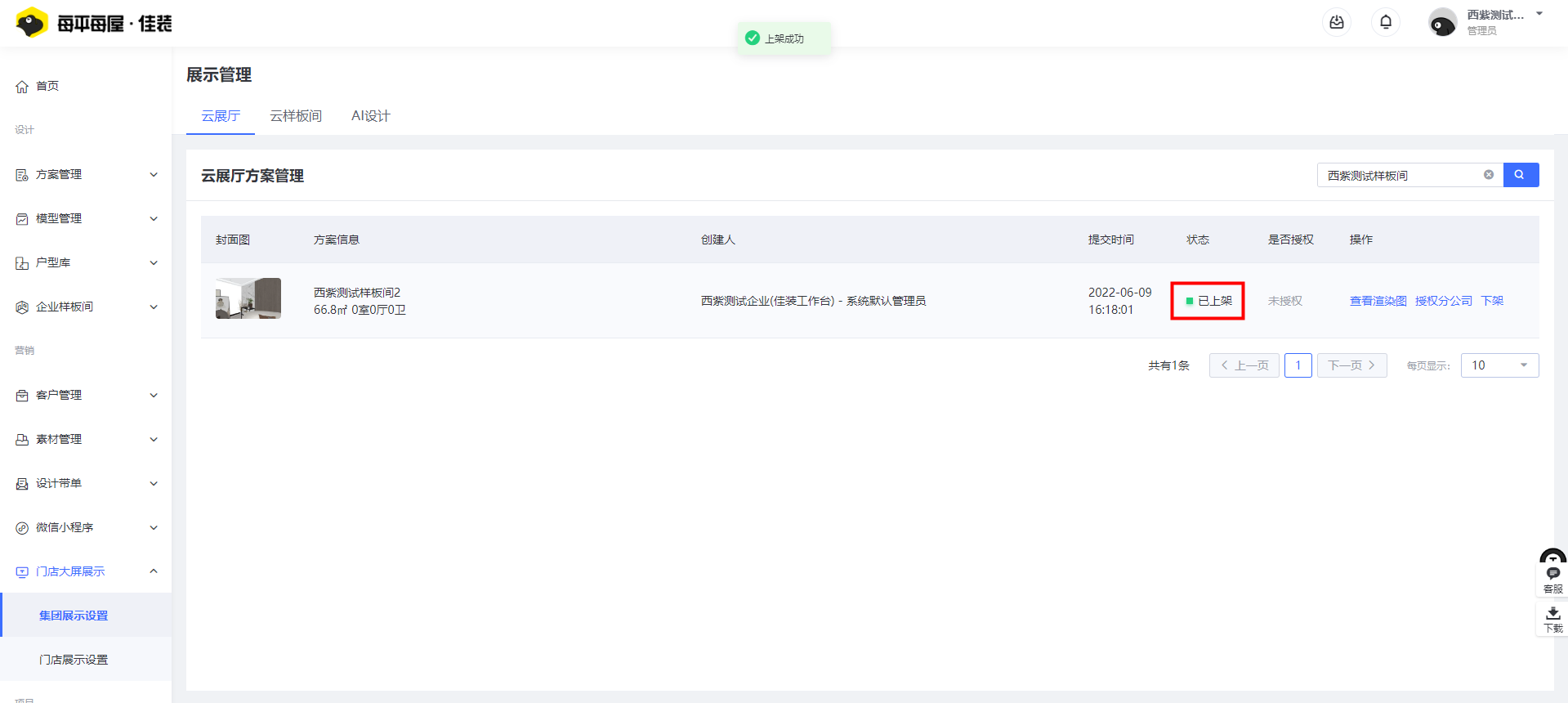1568x703 pixels.
Task: Open the cover thumbnail of 西紫测试样板间2
Action: 248,298
